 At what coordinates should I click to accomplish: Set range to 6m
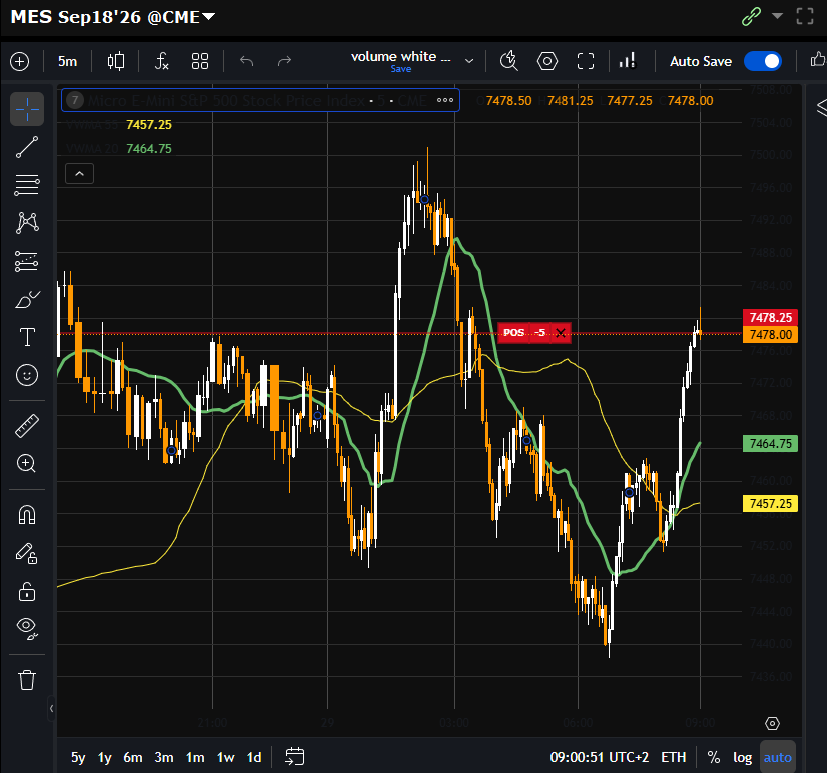pyautogui.click(x=133, y=758)
